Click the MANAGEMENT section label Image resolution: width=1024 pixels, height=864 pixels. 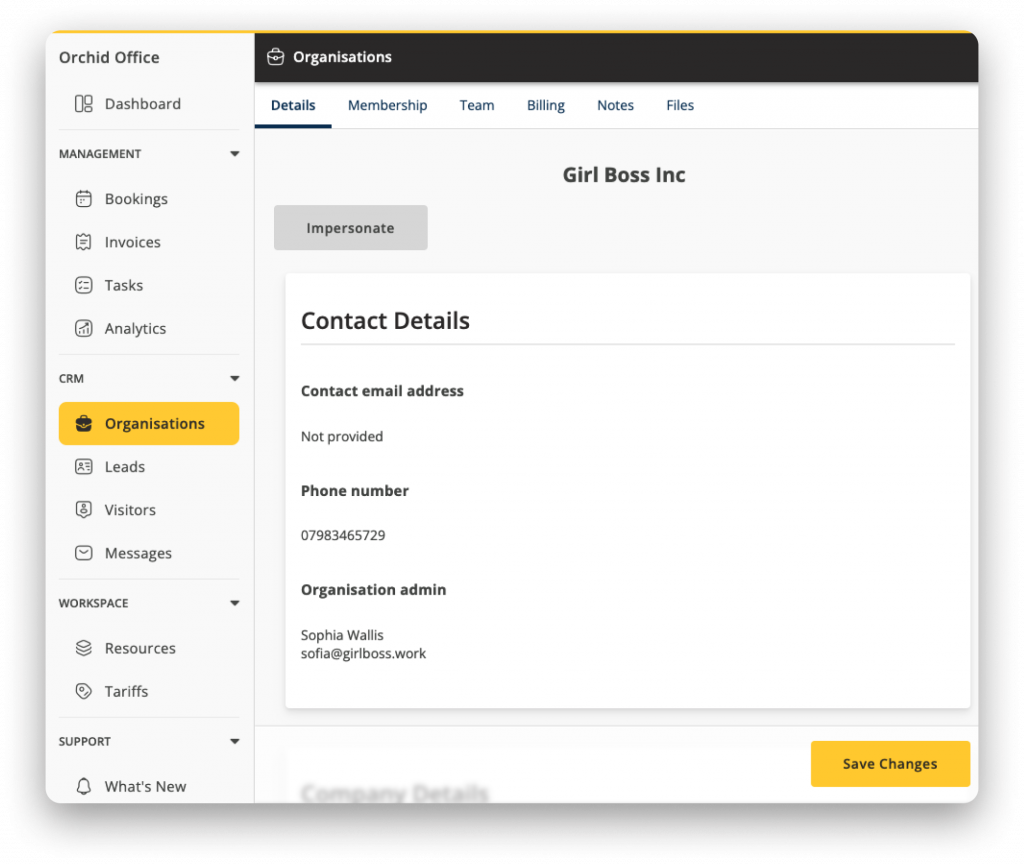point(100,154)
